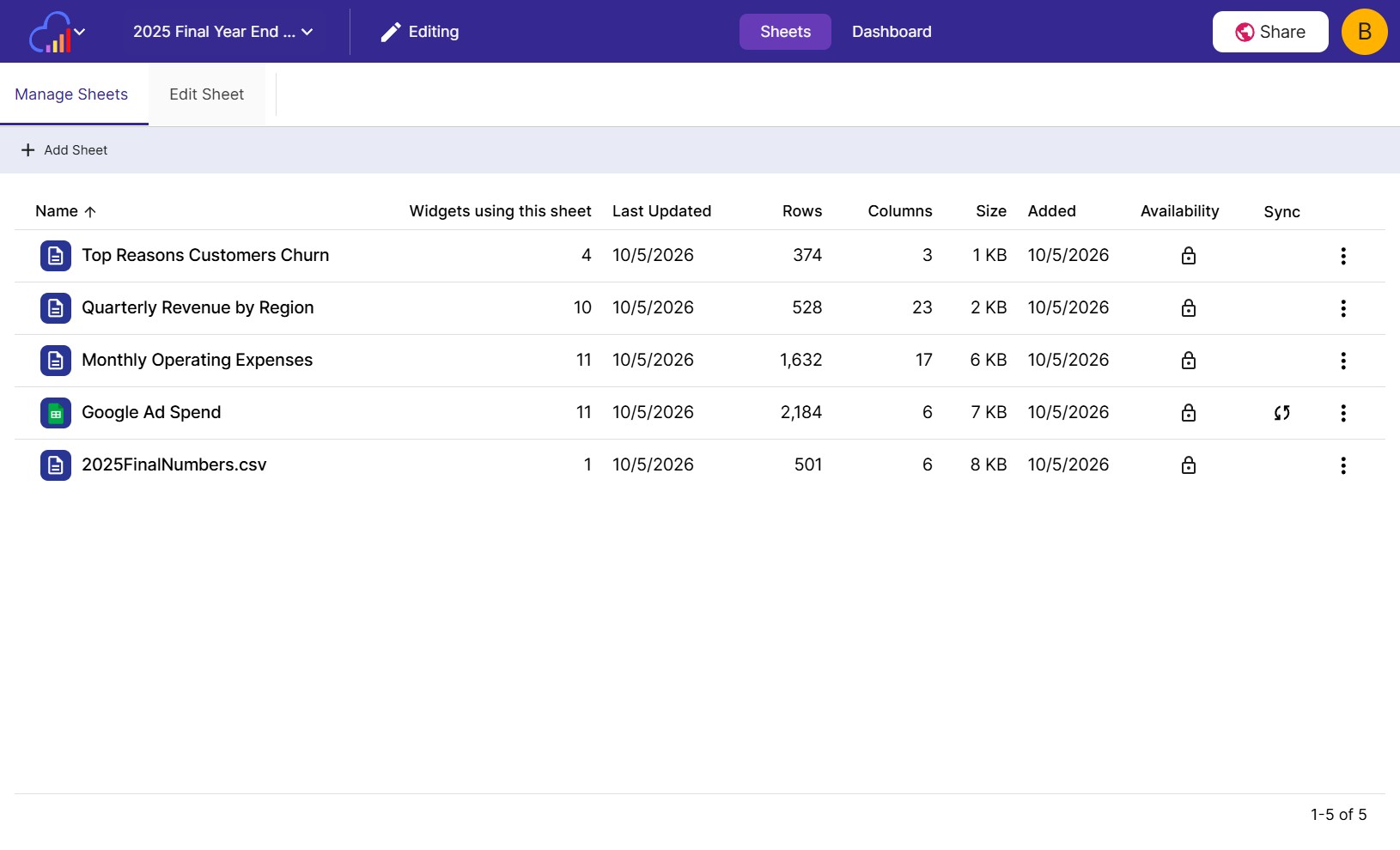Open the user avatar B menu
Image resolution: width=1400 pixels, height=850 pixels.
click(1364, 32)
